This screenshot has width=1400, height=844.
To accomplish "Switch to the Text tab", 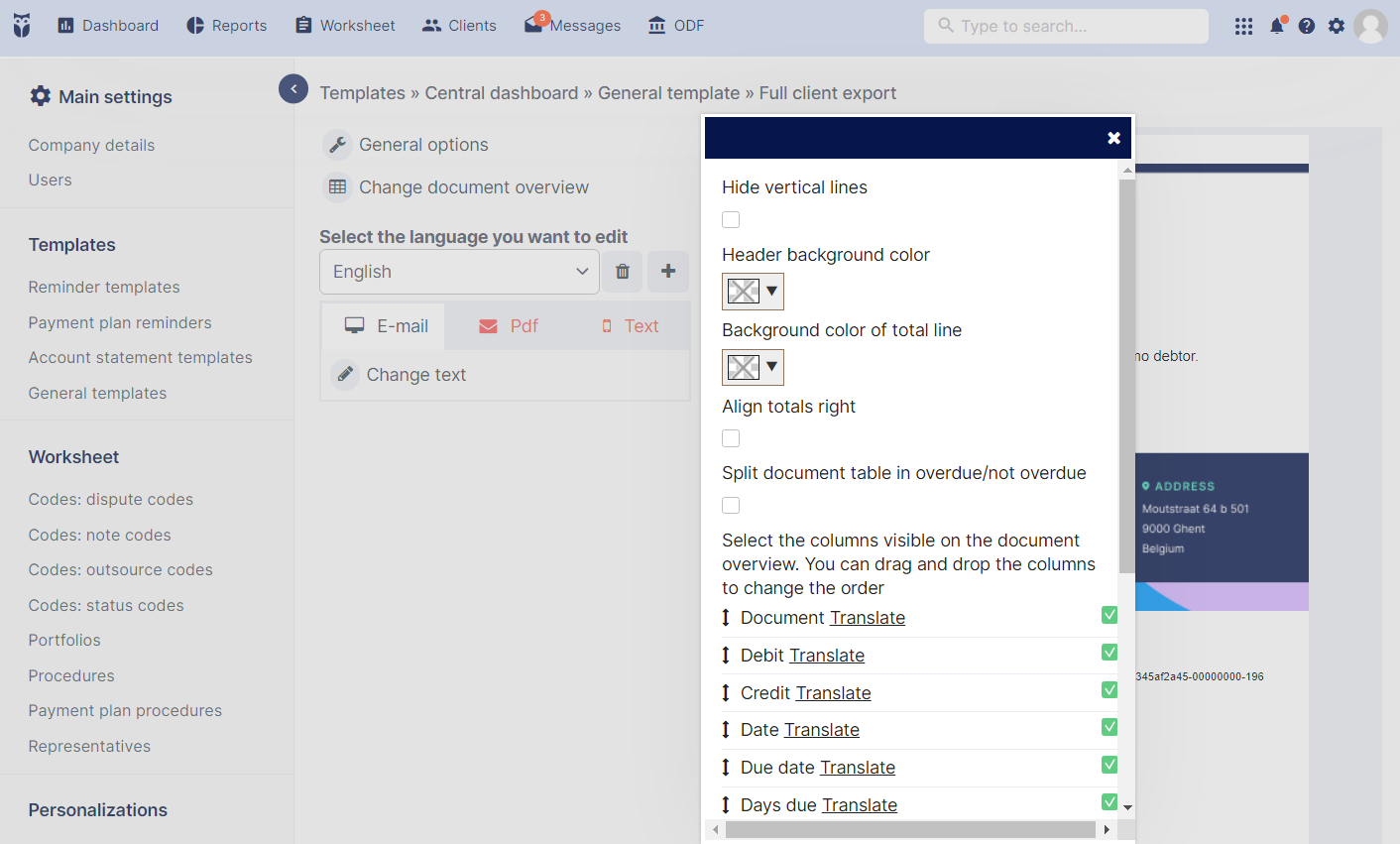I will point(631,326).
